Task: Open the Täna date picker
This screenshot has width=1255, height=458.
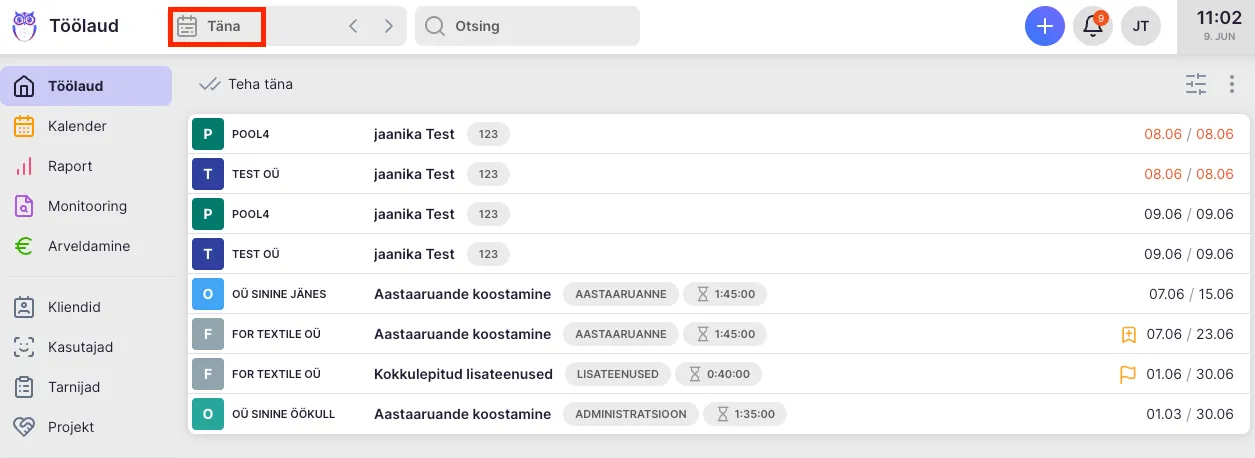Action: coord(215,26)
